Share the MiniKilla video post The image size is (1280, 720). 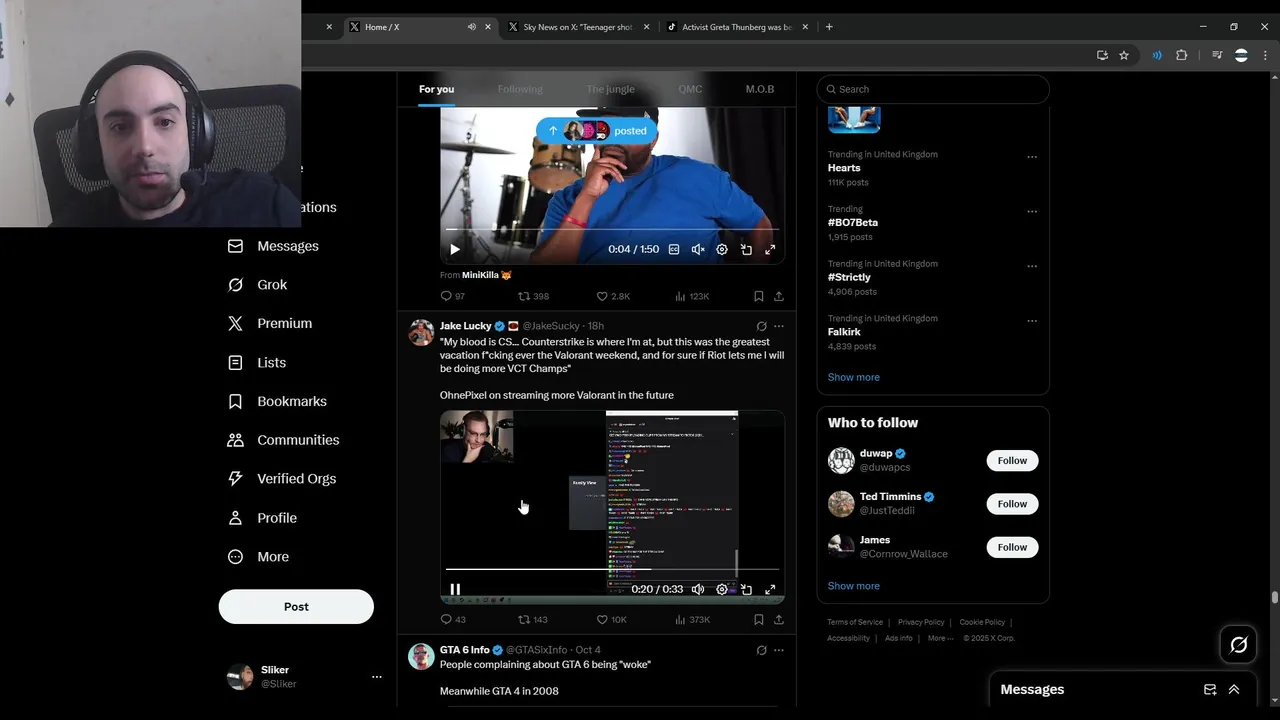(779, 296)
